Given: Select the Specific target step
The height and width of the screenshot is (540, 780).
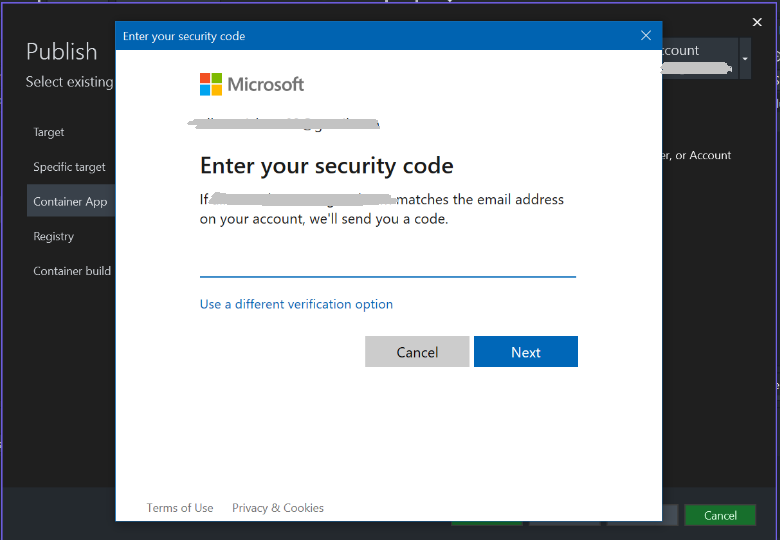Looking at the screenshot, I should click(69, 167).
